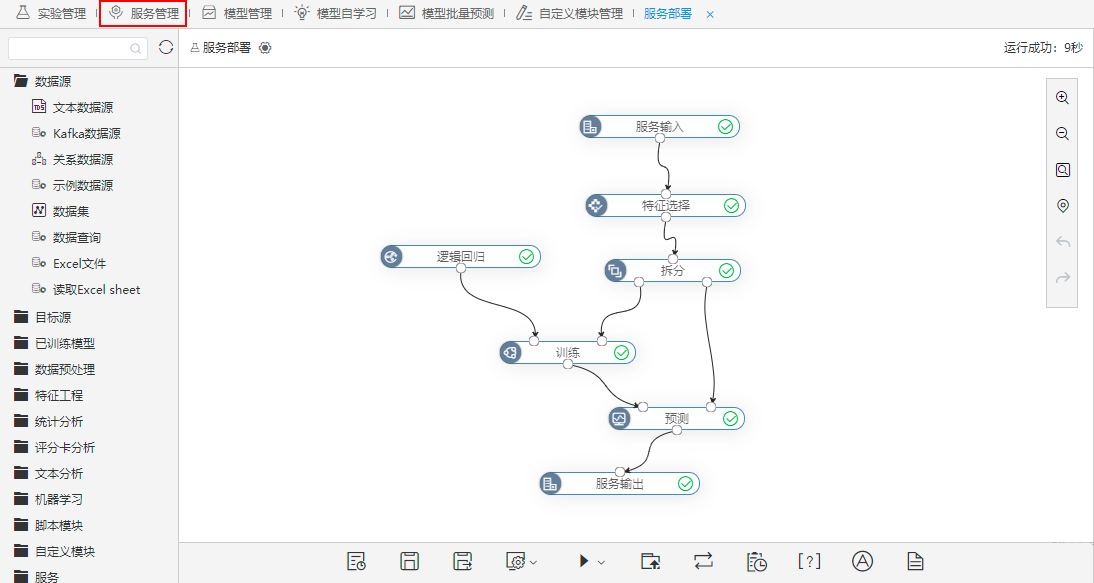This screenshot has width=1094, height=583.
Task: Click the clock schedule toolbar icon
Action: tap(756, 561)
